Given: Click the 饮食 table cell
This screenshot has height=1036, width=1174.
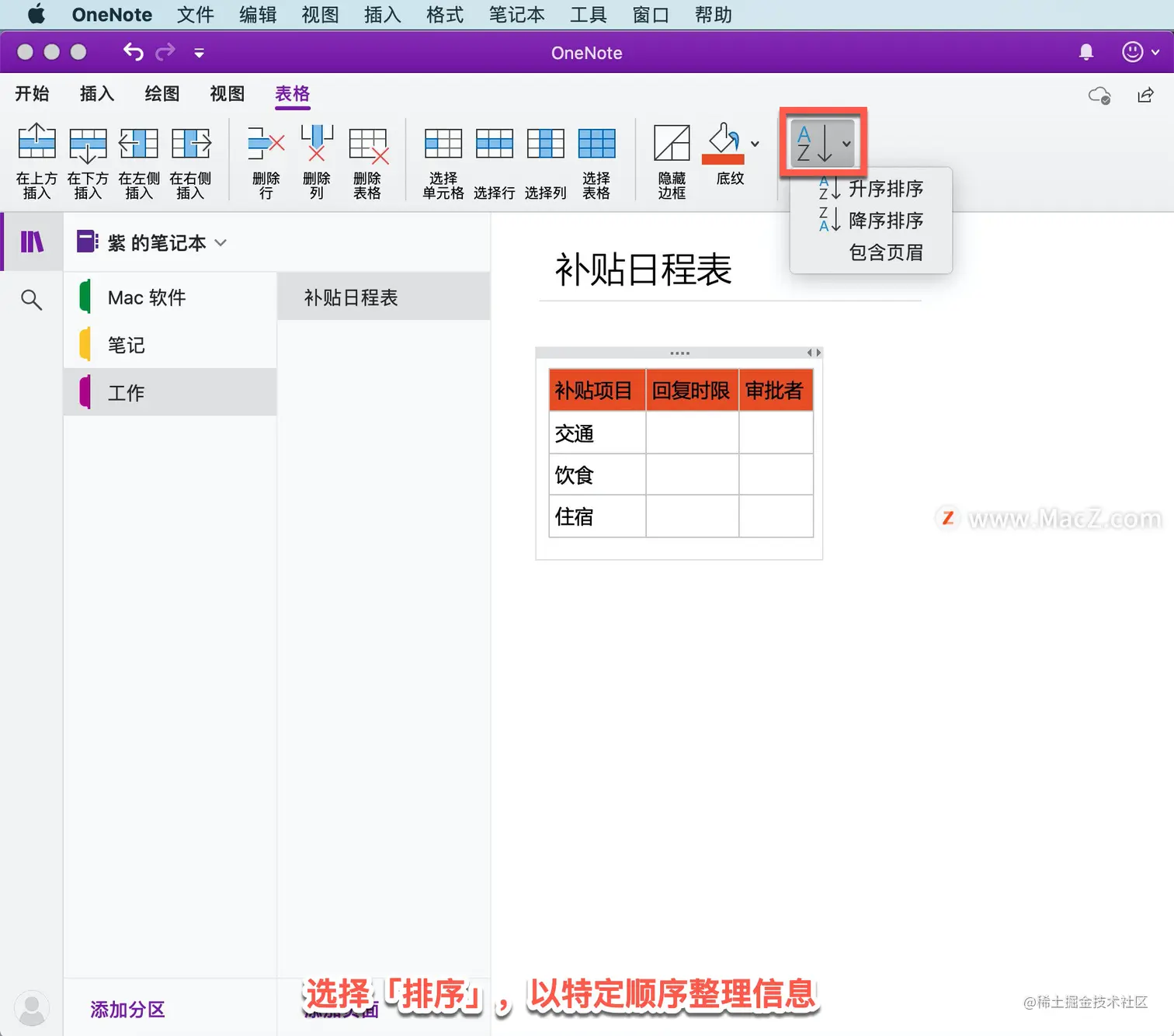Looking at the screenshot, I should pyautogui.click(x=597, y=475).
